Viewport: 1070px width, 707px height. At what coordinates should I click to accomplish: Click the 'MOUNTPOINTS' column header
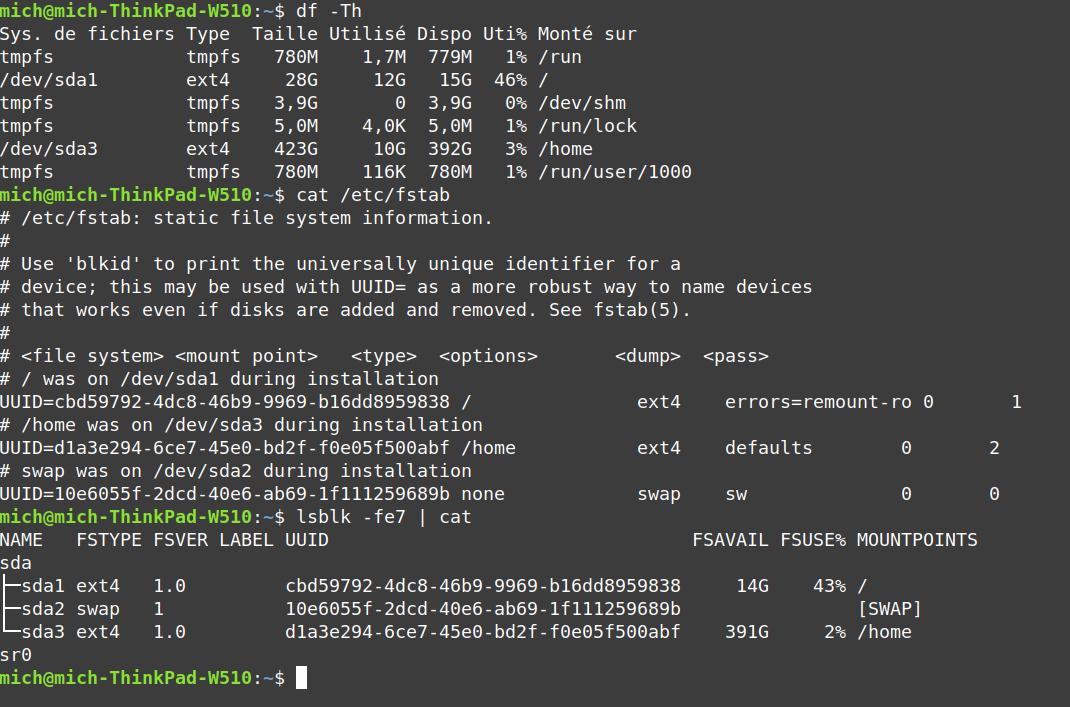pyautogui.click(x=917, y=540)
